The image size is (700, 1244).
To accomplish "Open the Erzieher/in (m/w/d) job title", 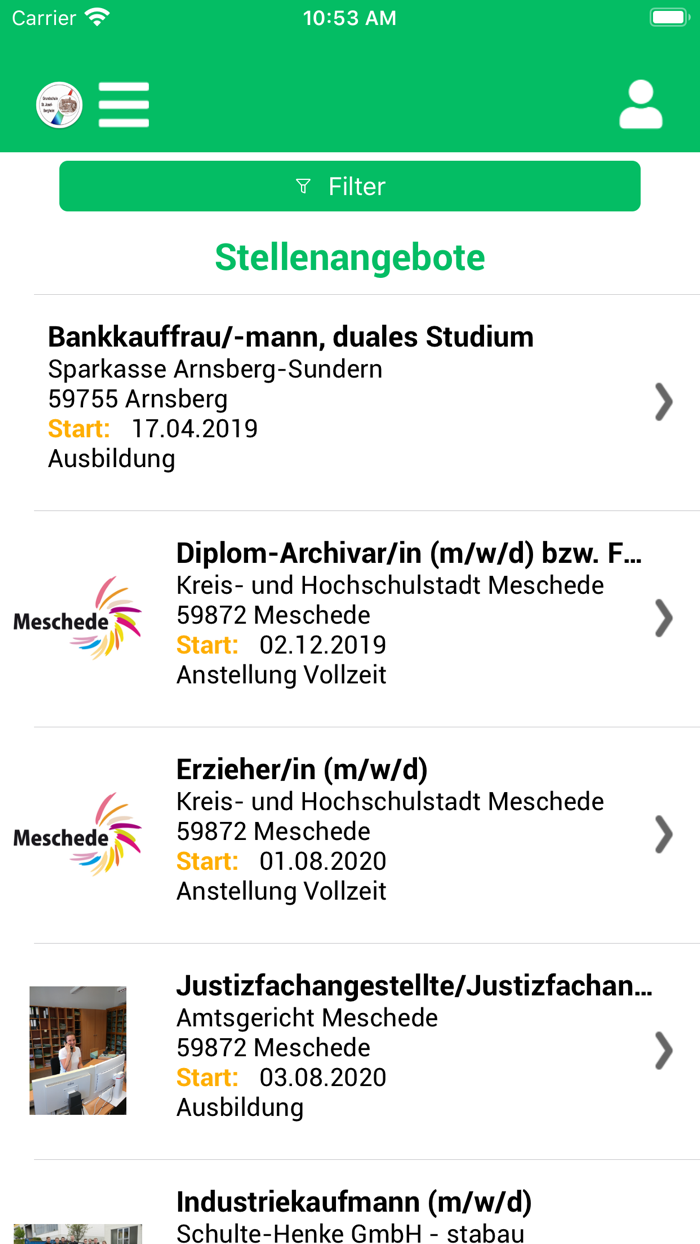I will (302, 769).
